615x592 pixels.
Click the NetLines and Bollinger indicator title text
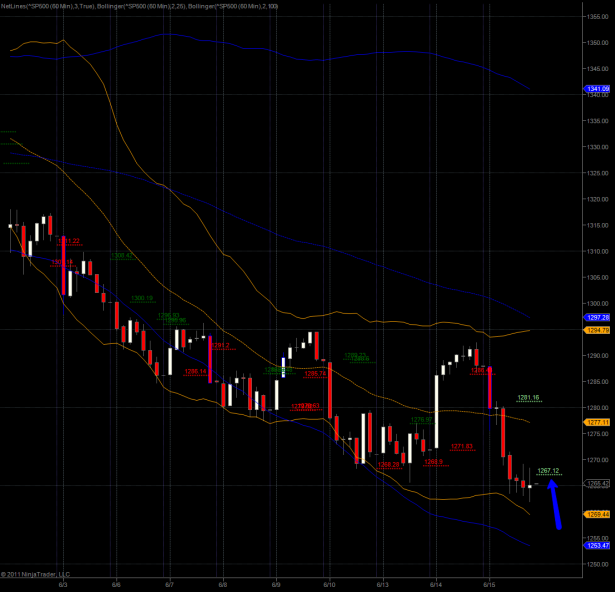[x=138, y=6]
